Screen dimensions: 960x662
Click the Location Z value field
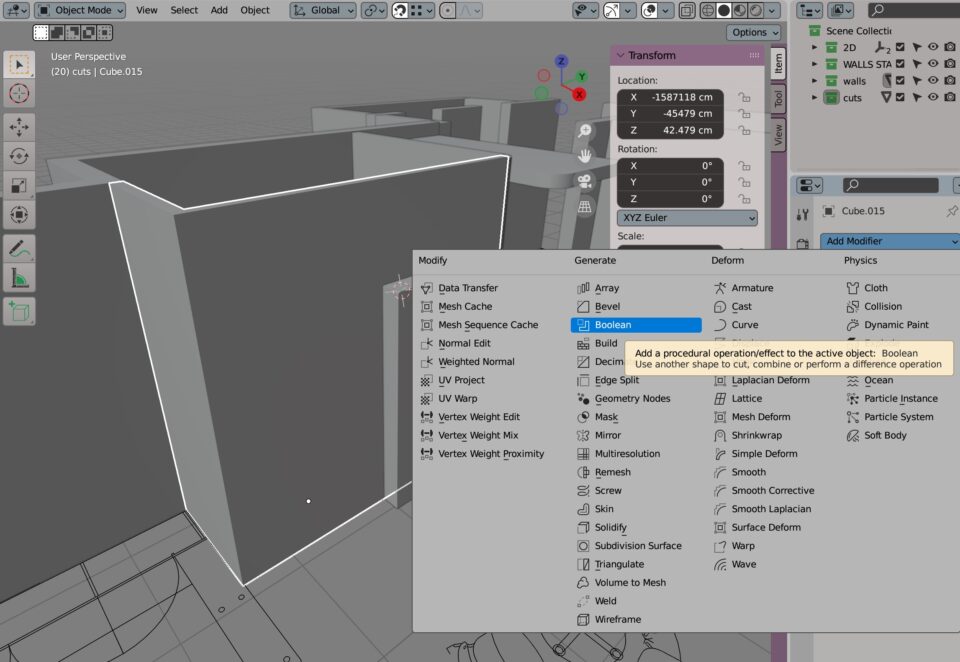[x=670, y=131]
